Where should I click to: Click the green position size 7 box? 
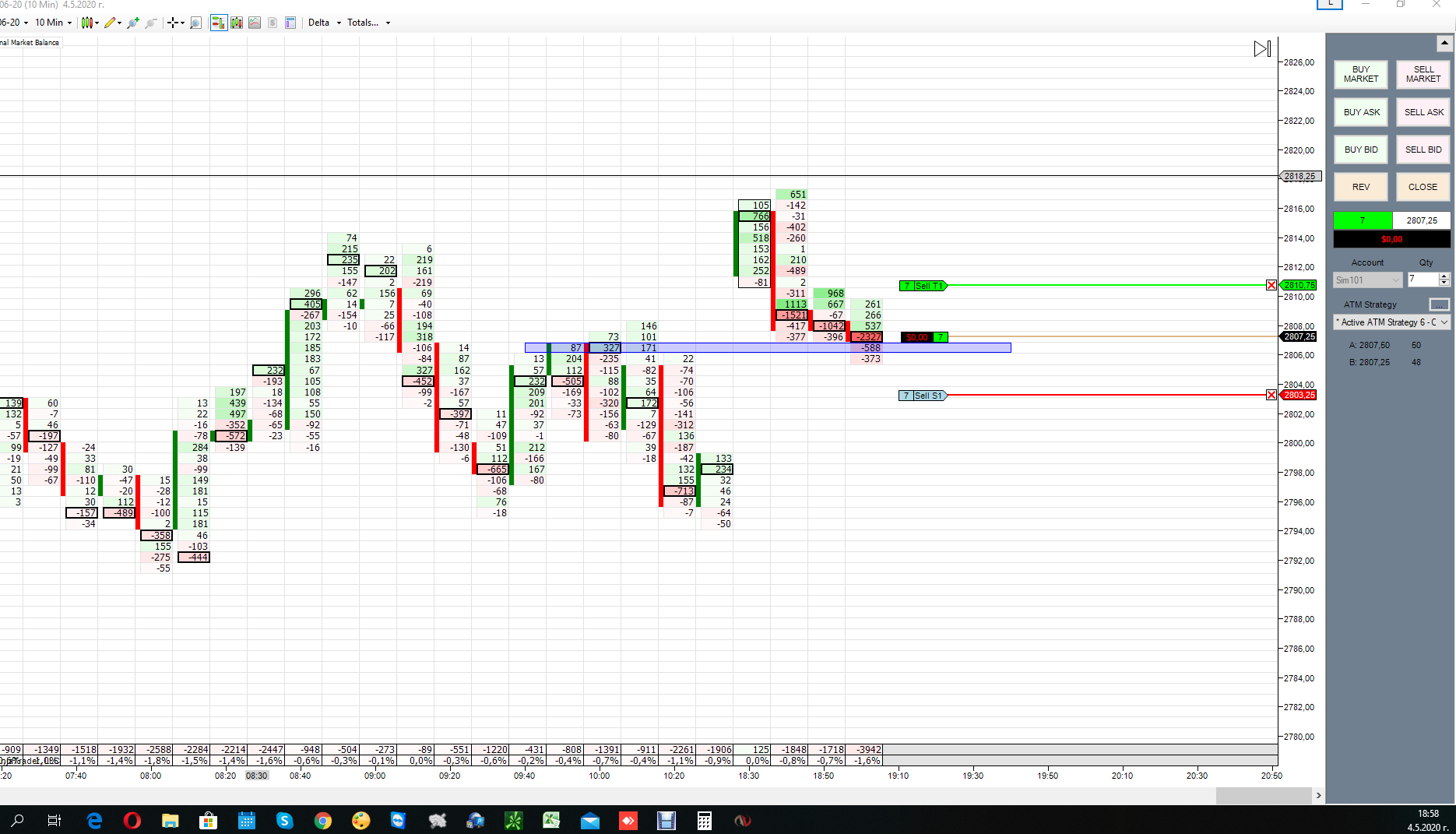1363,220
